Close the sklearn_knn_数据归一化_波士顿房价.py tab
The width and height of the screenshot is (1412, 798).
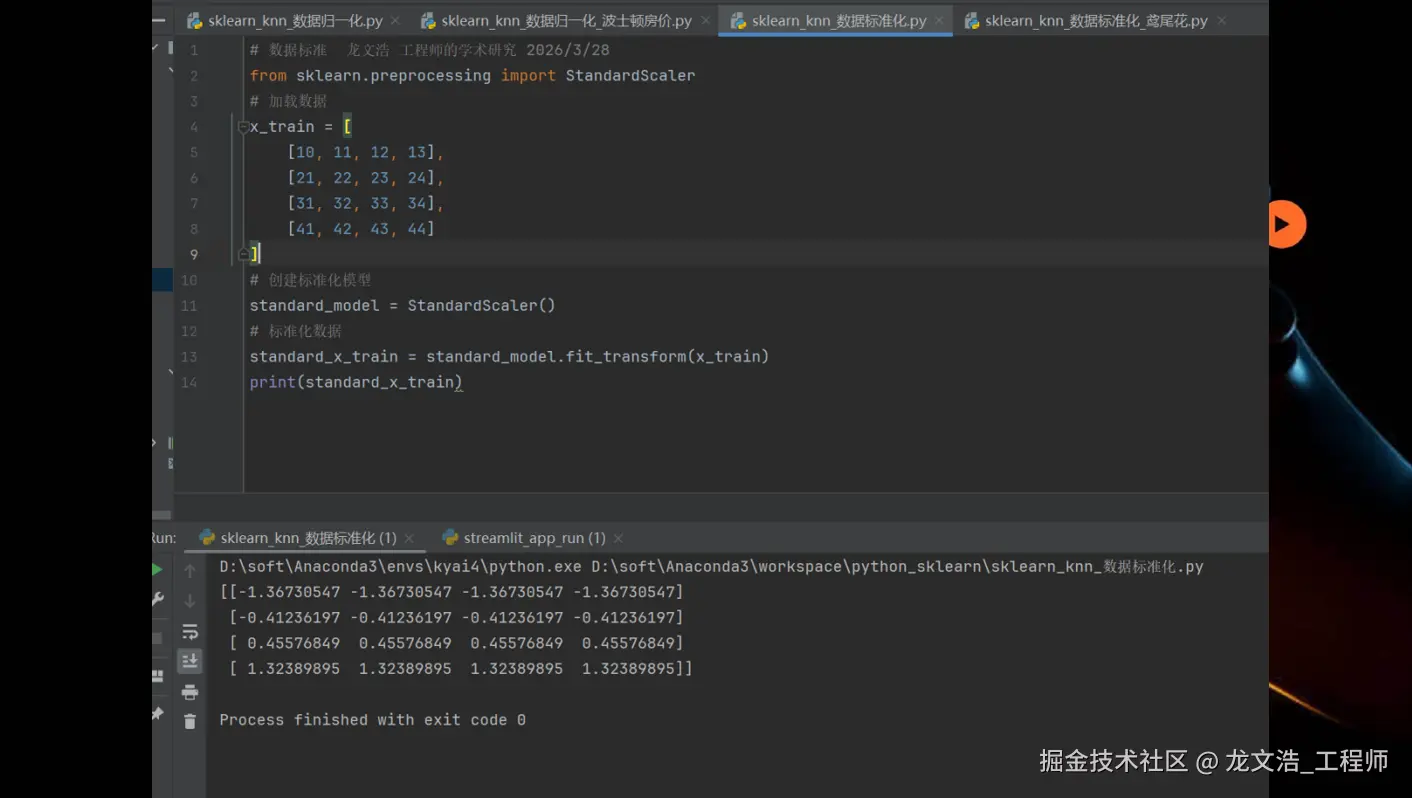(704, 21)
